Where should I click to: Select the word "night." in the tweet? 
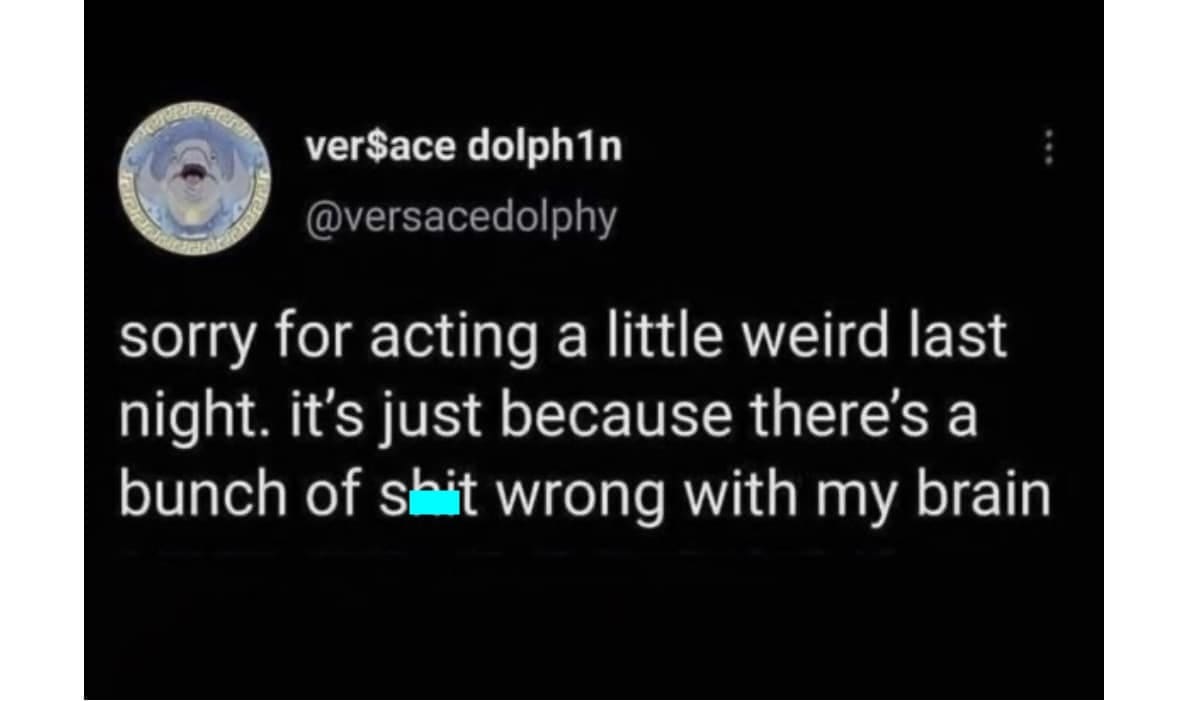(183, 416)
